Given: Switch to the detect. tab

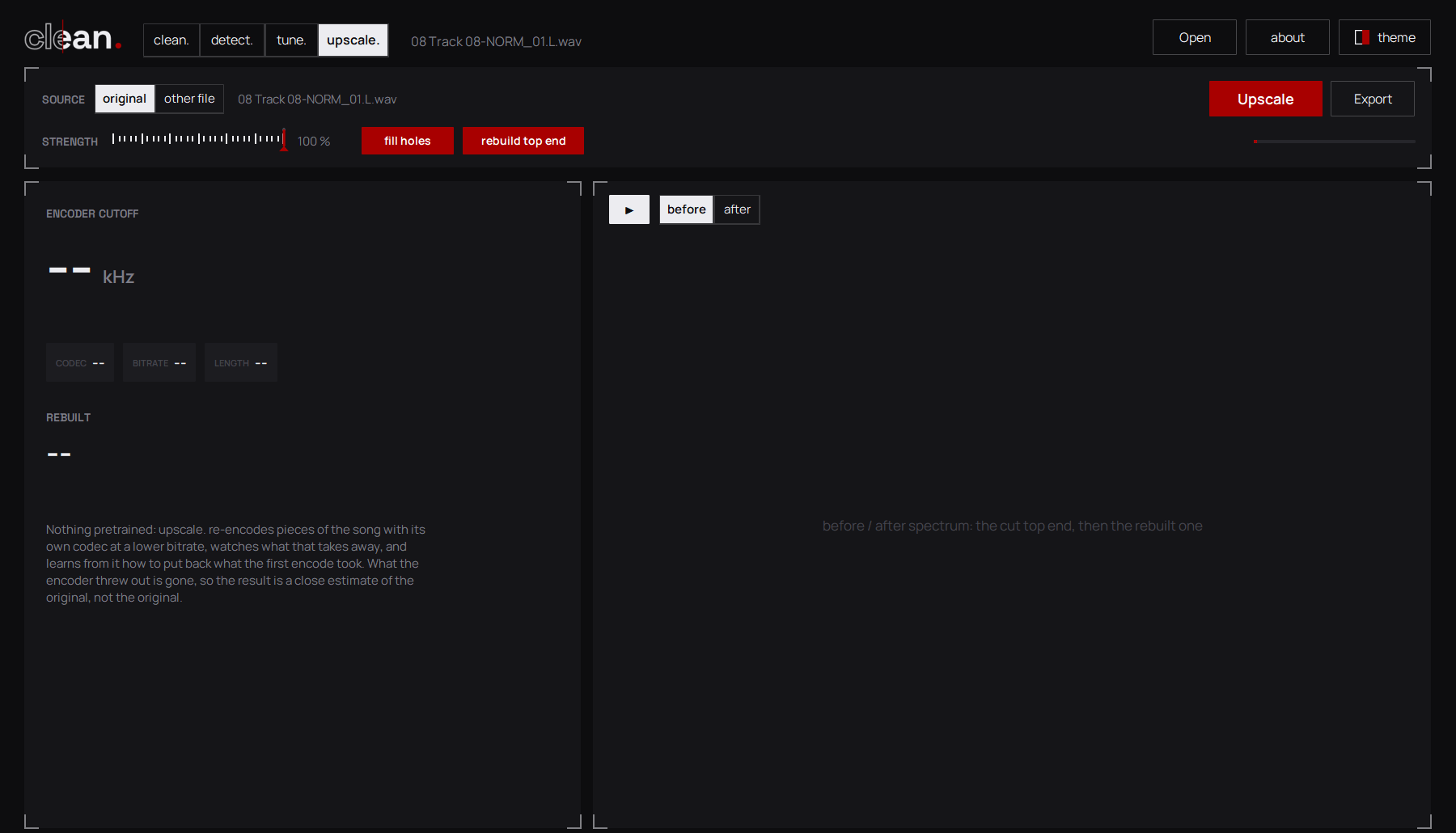Looking at the screenshot, I should [232, 40].
